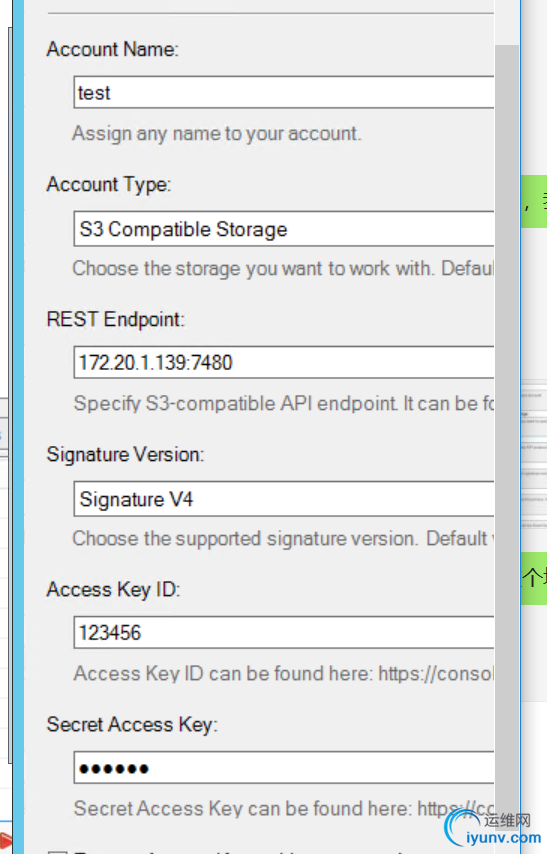Open the Access Key ID console link

point(436,674)
